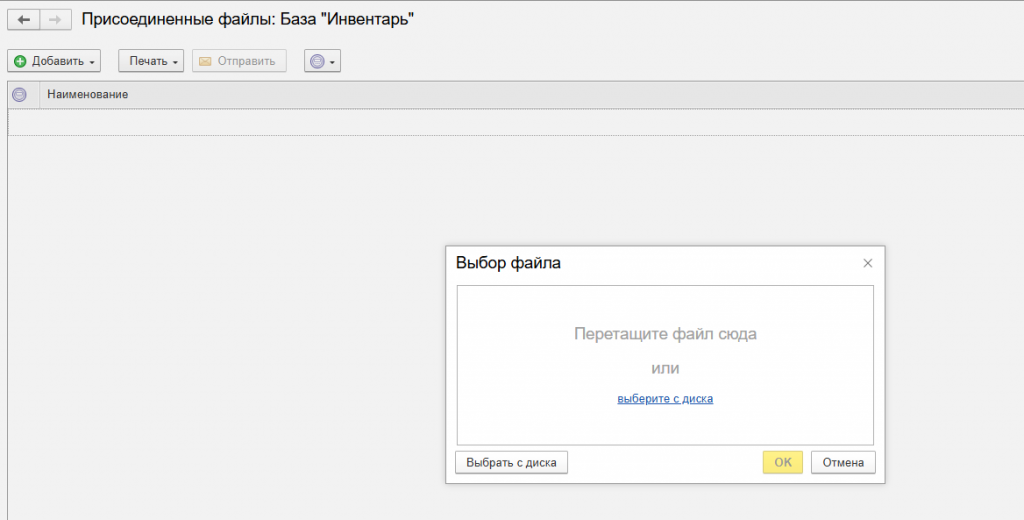Close the Выбор файла dialog
Viewport: 1024px width, 520px height.
[x=867, y=263]
